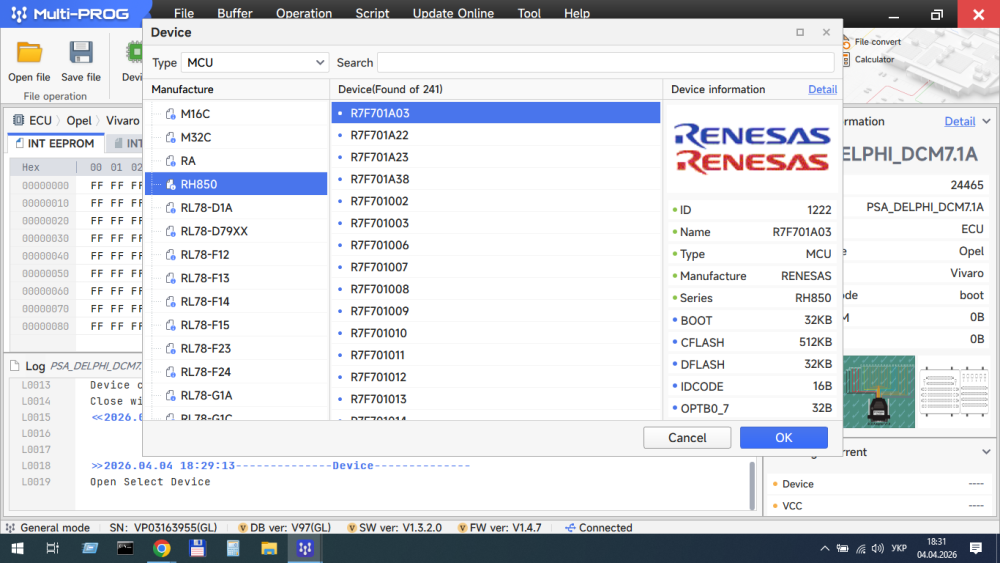The image size is (1000, 563).
Task: Click Detail link in main information panel
Action: (959, 121)
